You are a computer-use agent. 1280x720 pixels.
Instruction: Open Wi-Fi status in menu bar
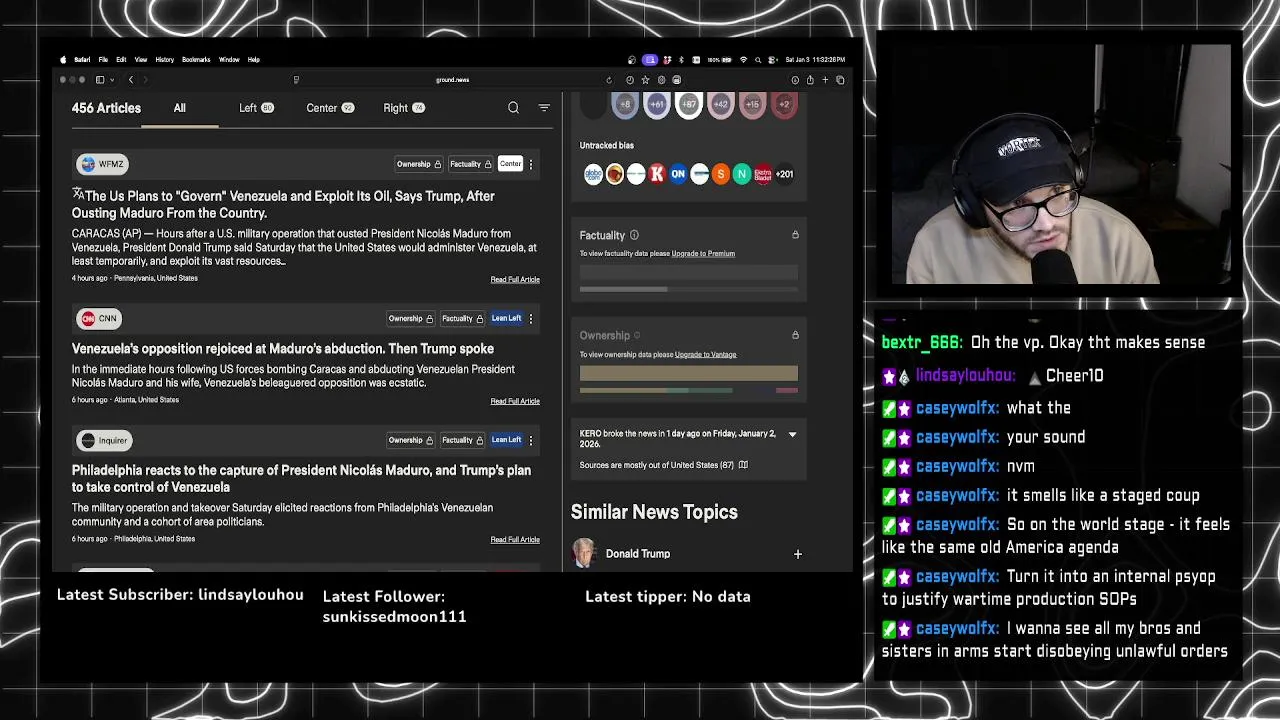(x=743, y=60)
